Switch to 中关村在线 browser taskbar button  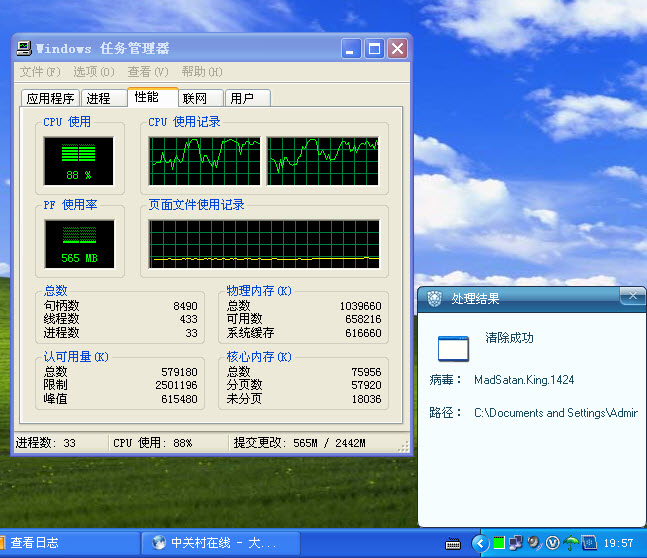pos(221,543)
